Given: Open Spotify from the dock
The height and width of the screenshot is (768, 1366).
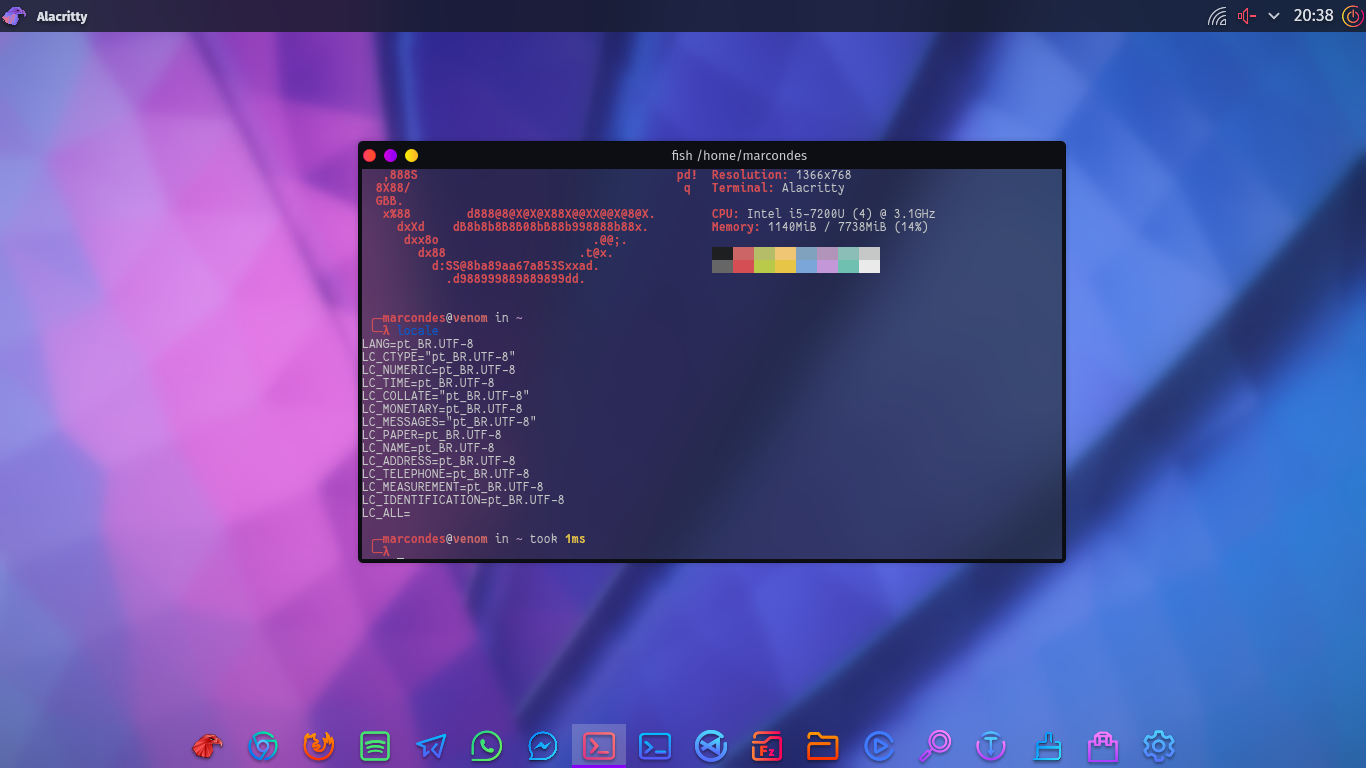Looking at the screenshot, I should (x=375, y=745).
